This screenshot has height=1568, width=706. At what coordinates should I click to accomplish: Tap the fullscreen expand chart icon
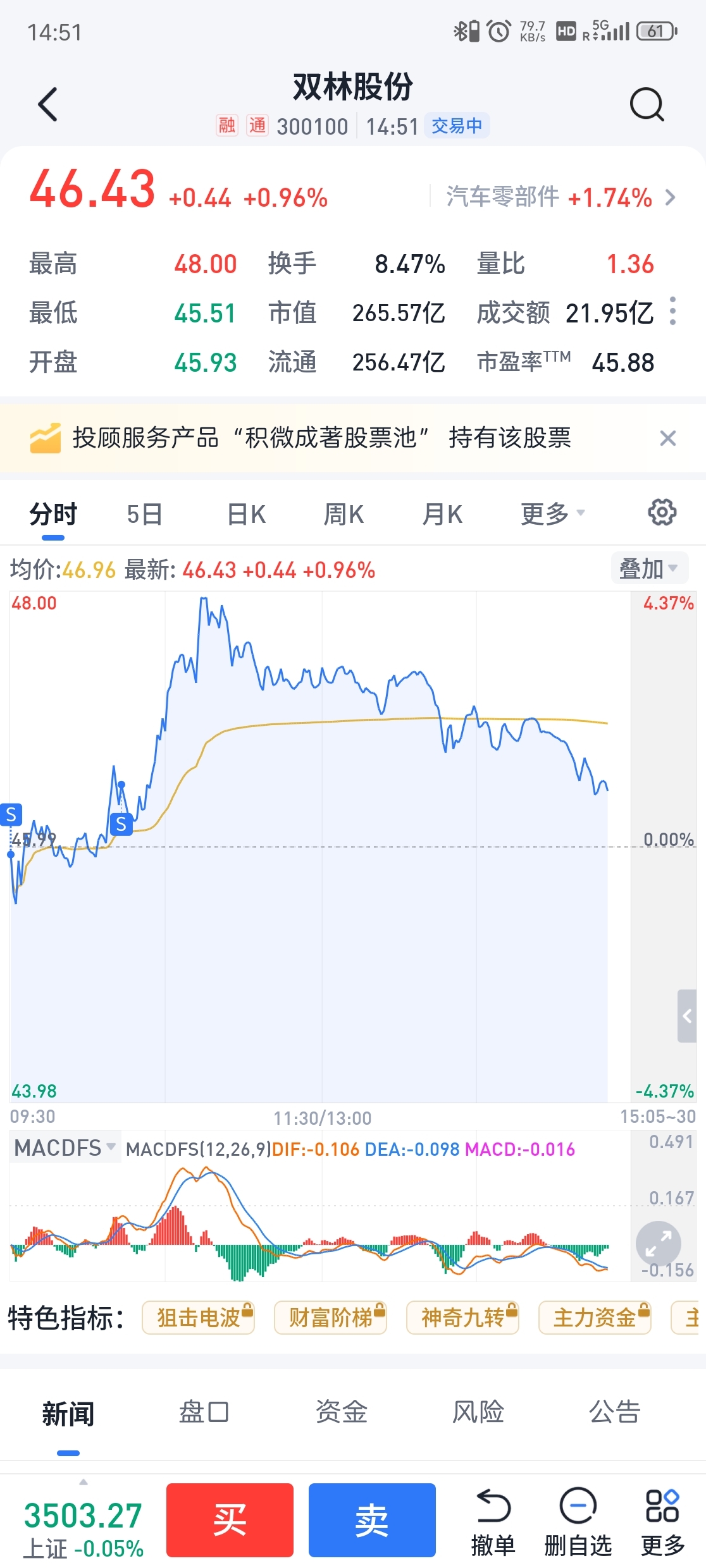coord(659,1244)
